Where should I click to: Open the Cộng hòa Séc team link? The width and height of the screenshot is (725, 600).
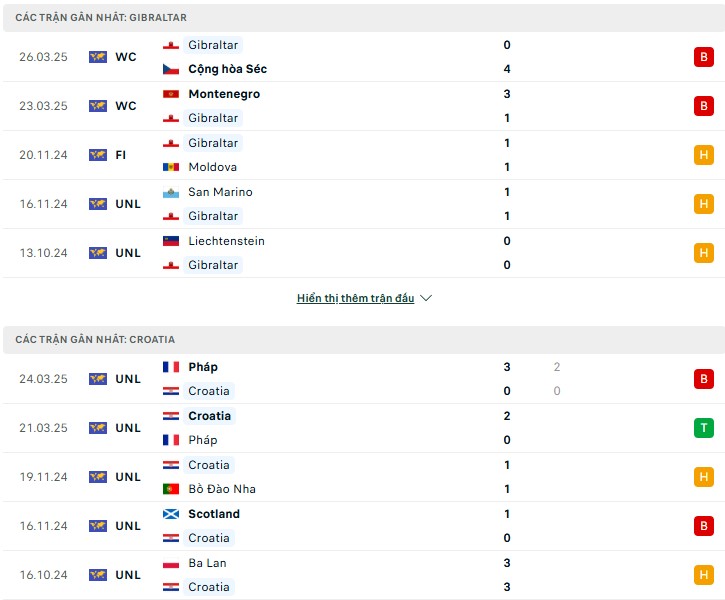[x=227, y=69]
